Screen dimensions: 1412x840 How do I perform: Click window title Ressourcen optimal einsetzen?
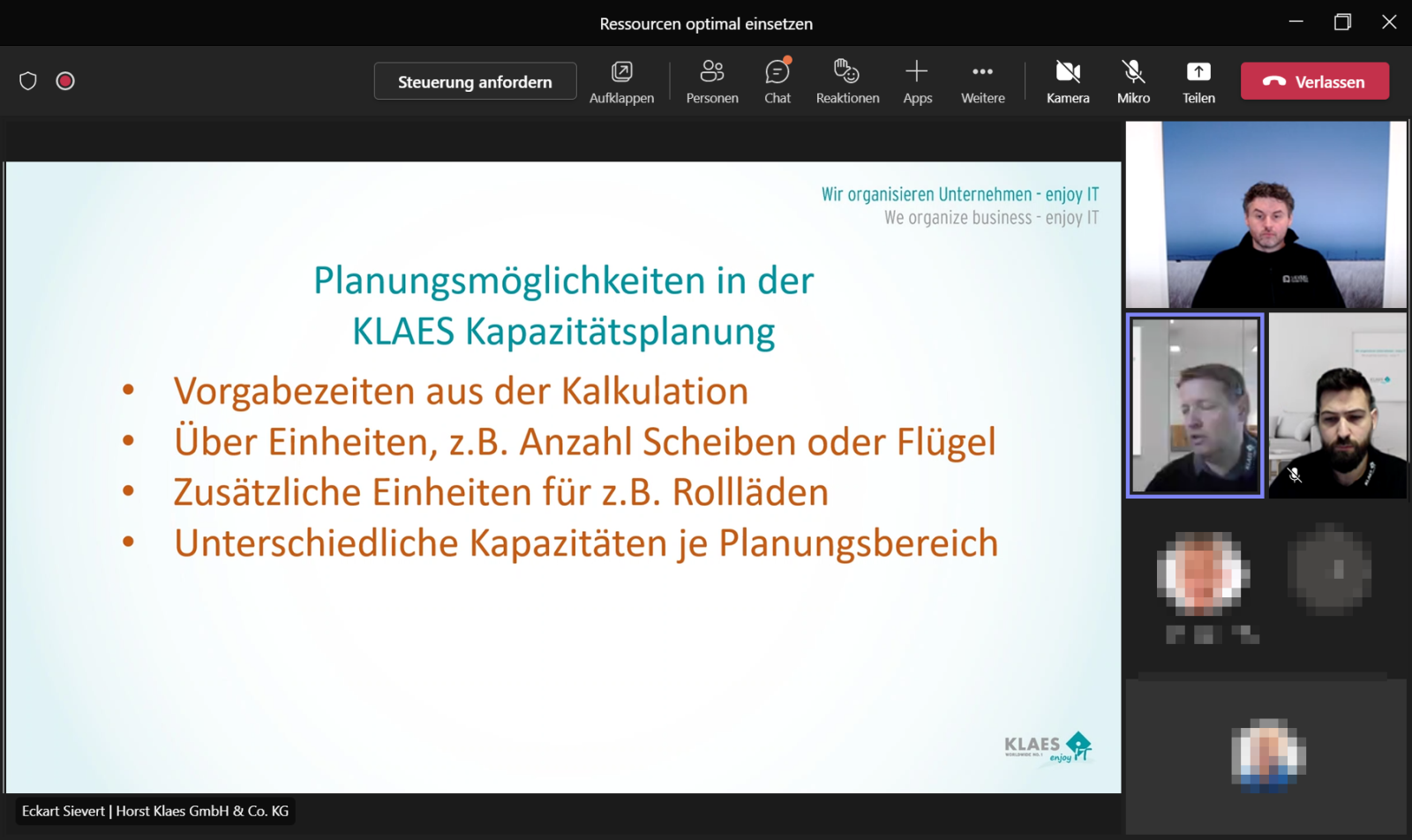click(706, 24)
